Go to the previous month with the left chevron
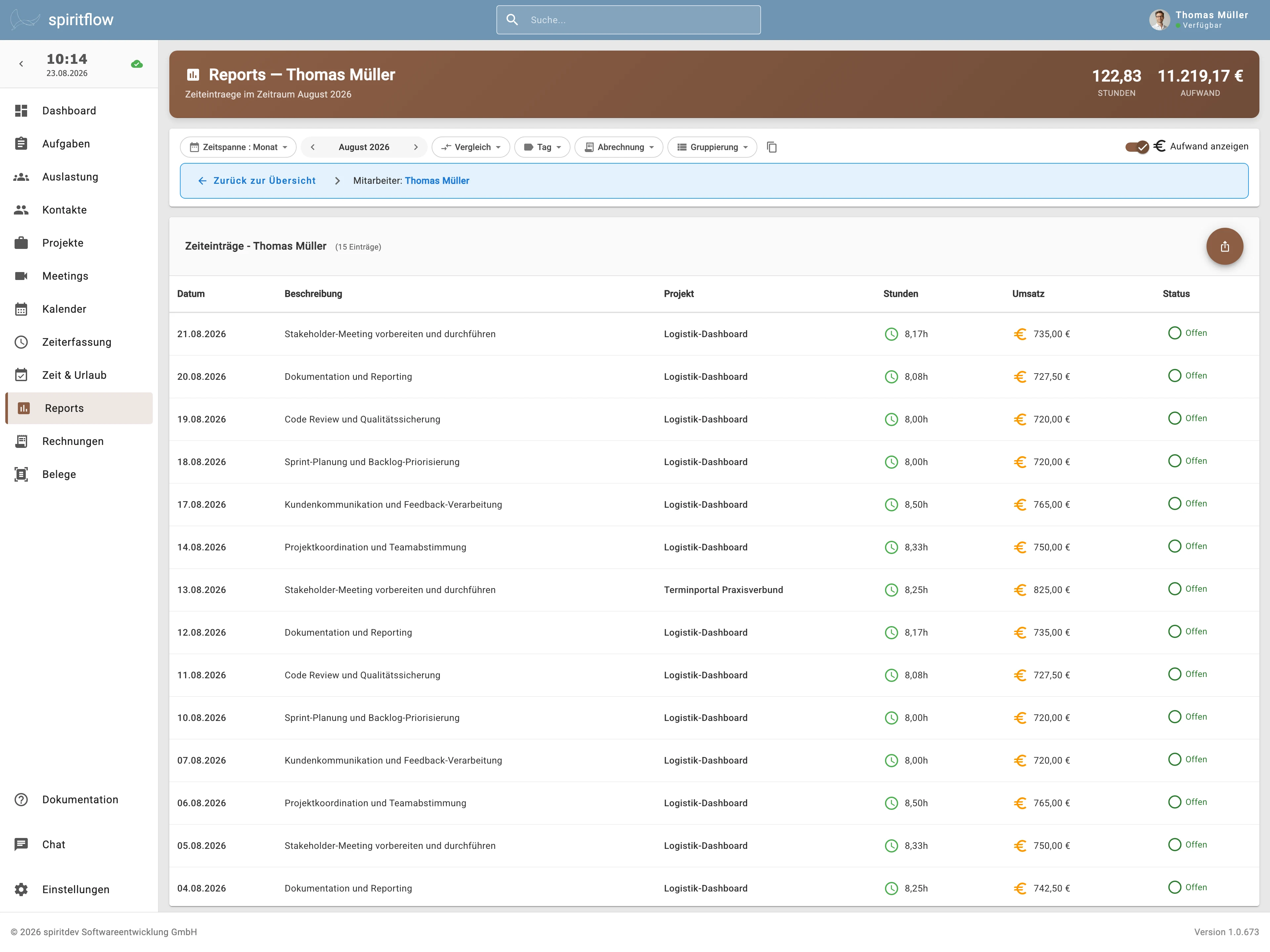The width and height of the screenshot is (1270, 952). 312,147
